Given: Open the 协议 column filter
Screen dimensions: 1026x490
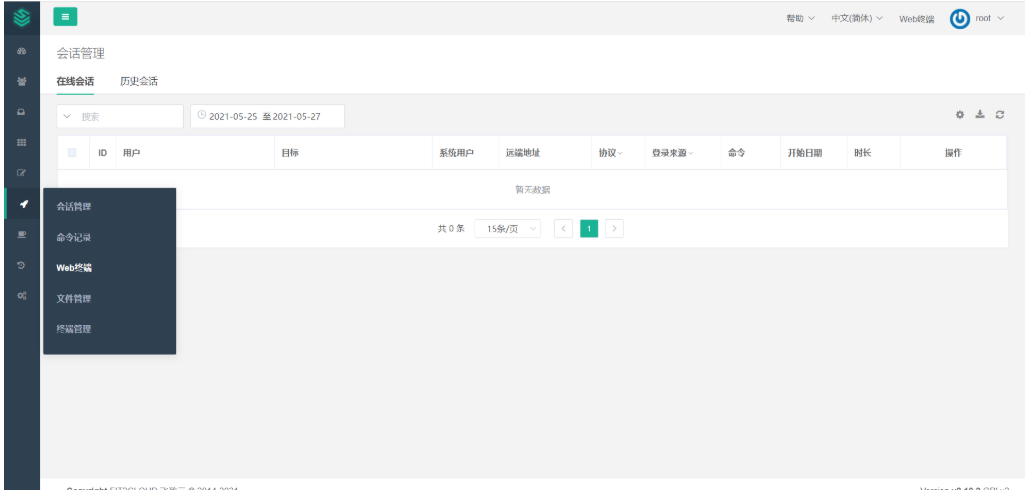Looking at the screenshot, I should 611,153.
